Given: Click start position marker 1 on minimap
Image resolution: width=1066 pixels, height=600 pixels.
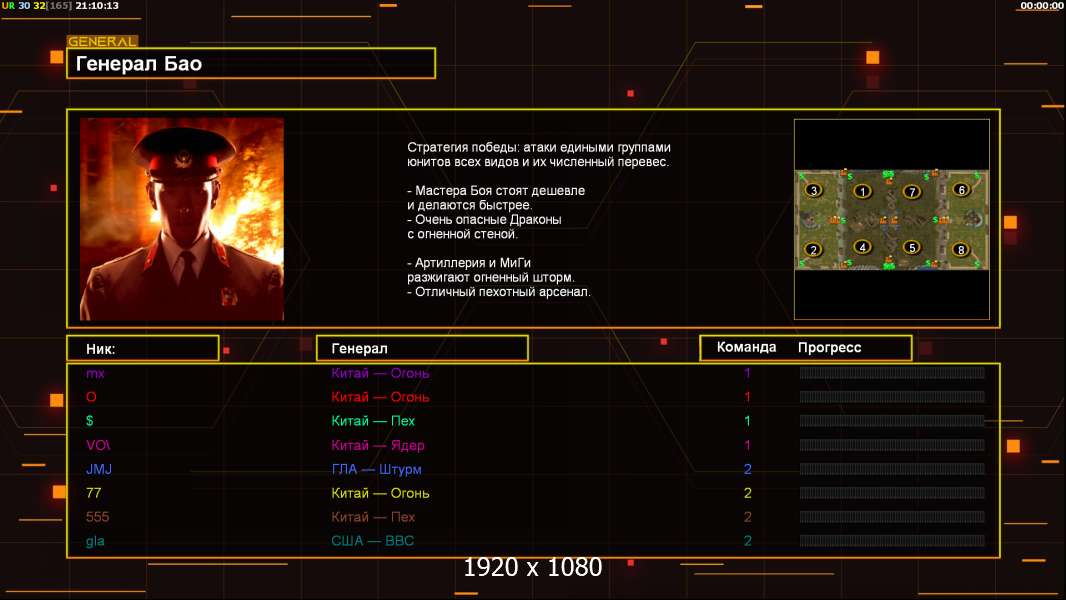Looking at the screenshot, I should 862,192.
